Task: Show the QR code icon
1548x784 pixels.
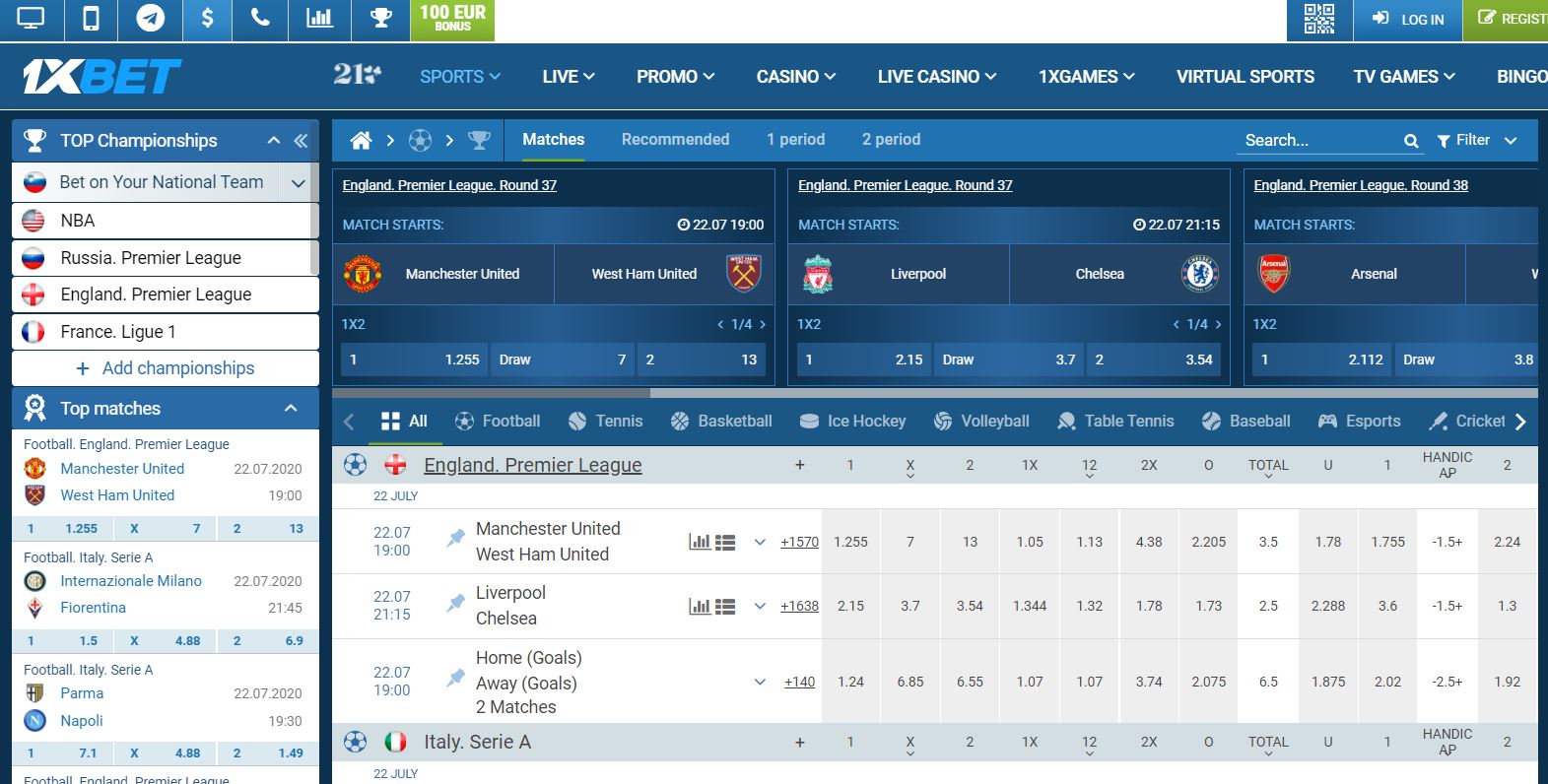Action: [x=1319, y=19]
